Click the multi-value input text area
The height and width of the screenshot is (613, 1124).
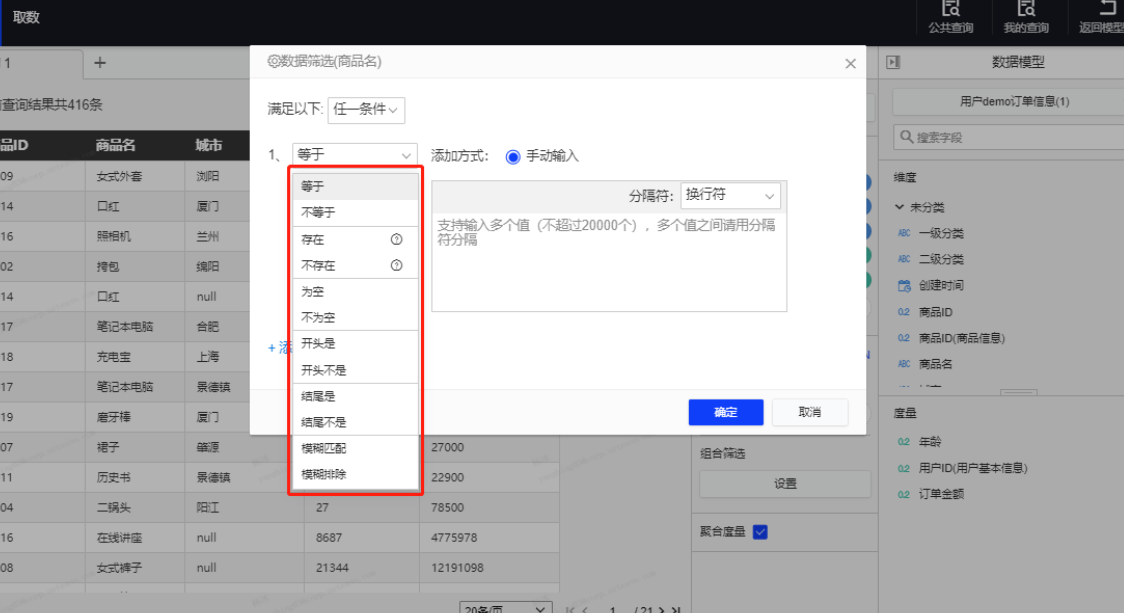608,260
